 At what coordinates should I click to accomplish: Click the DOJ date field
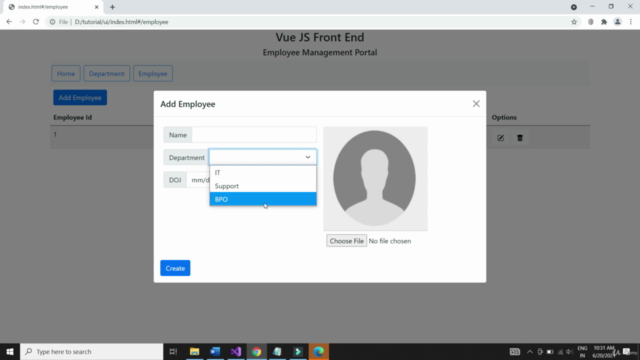[198, 180]
